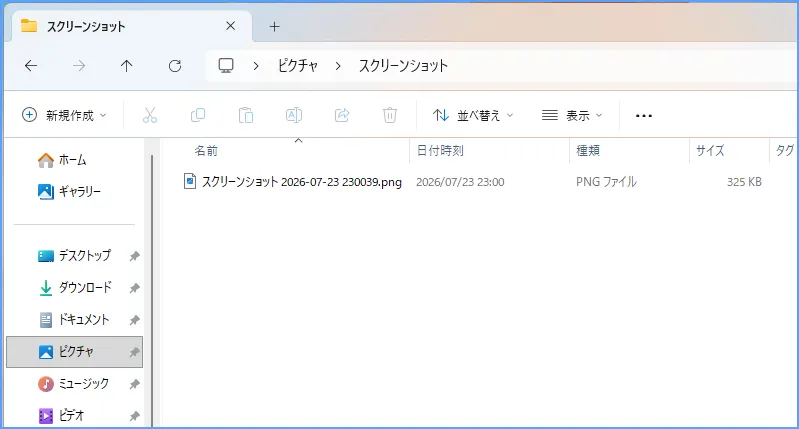Expand chevron after ピクチャ in address bar

tap(338, 66)
